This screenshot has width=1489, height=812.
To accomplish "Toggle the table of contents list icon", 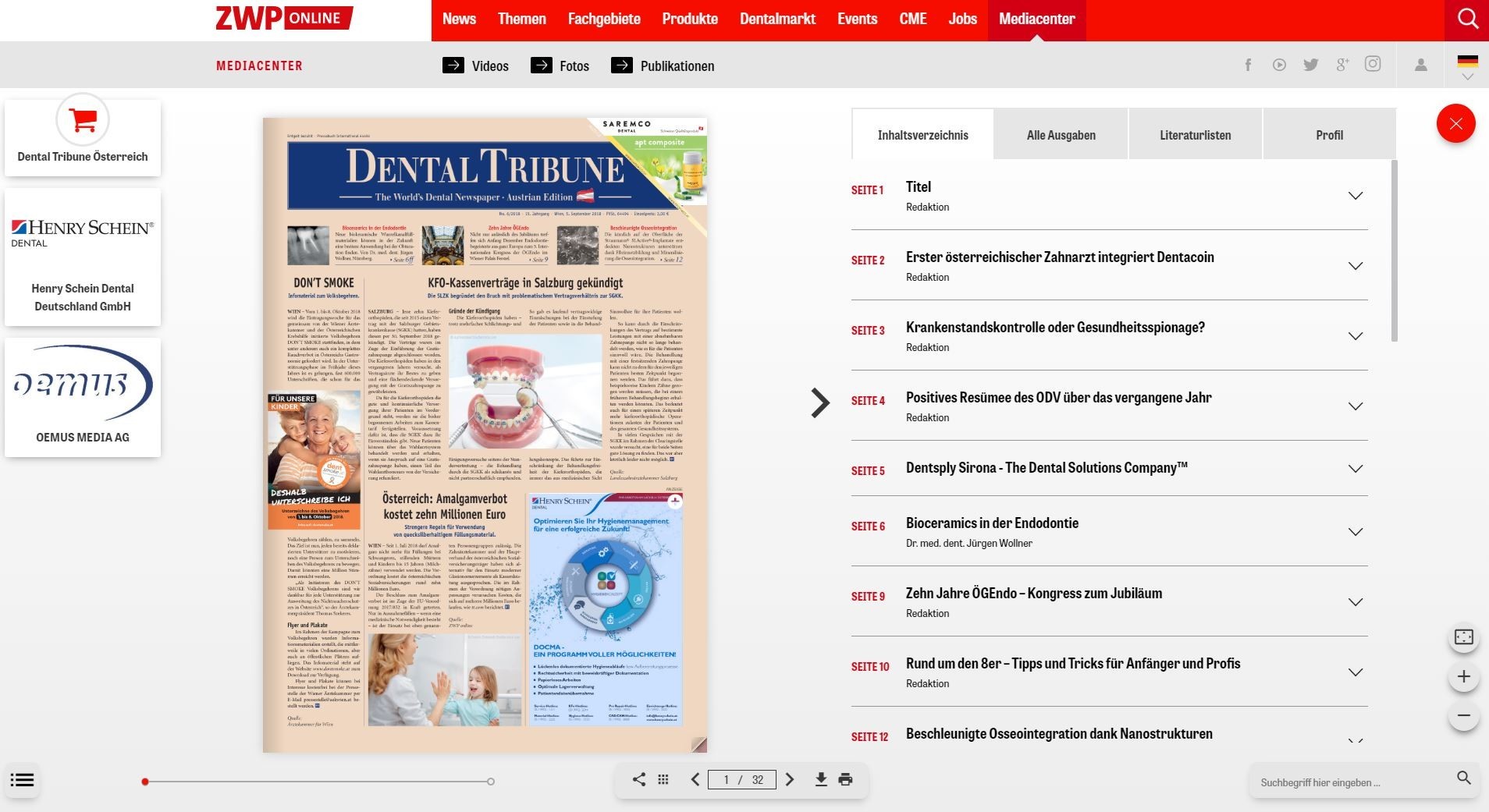I will click(x=22, y=779).
